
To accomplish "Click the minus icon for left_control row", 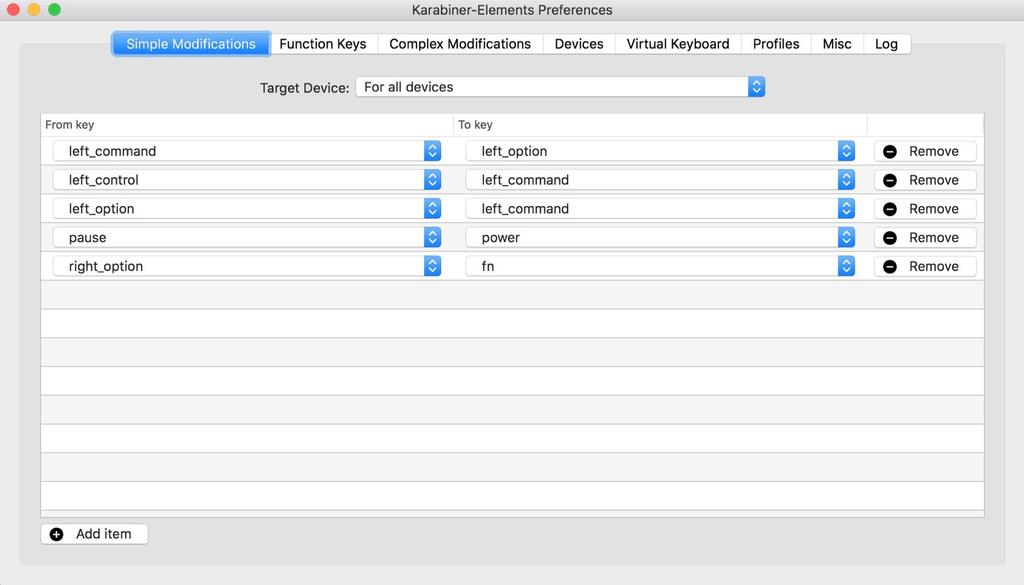I will (x=889, y=180).
